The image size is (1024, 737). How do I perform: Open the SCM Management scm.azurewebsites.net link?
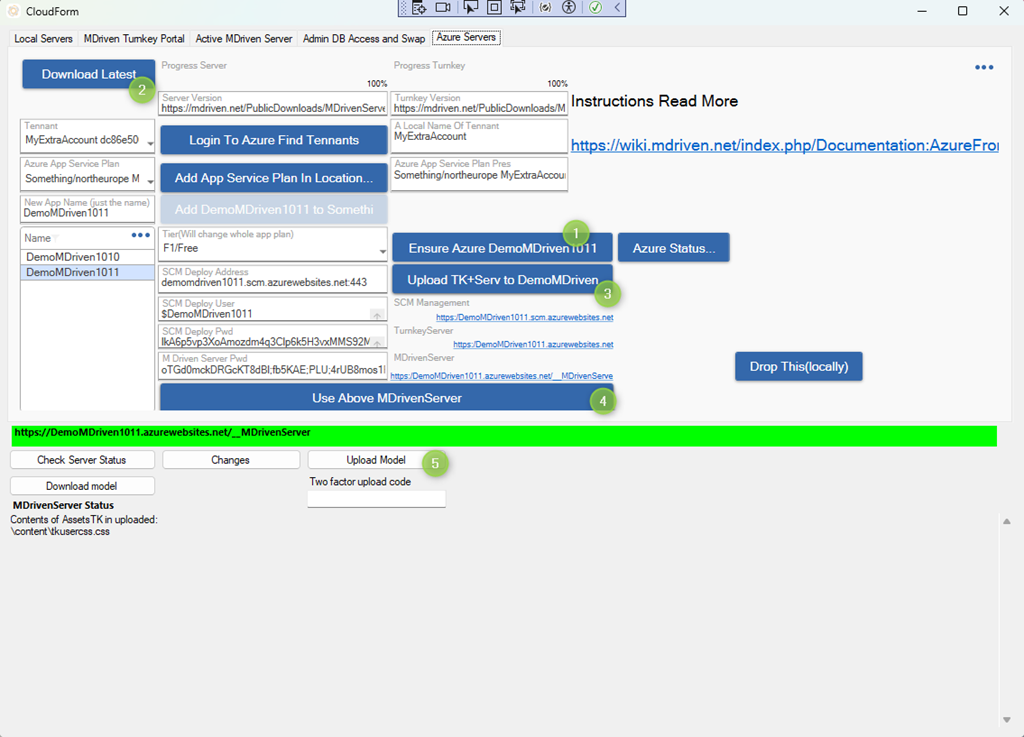[524, 317]
